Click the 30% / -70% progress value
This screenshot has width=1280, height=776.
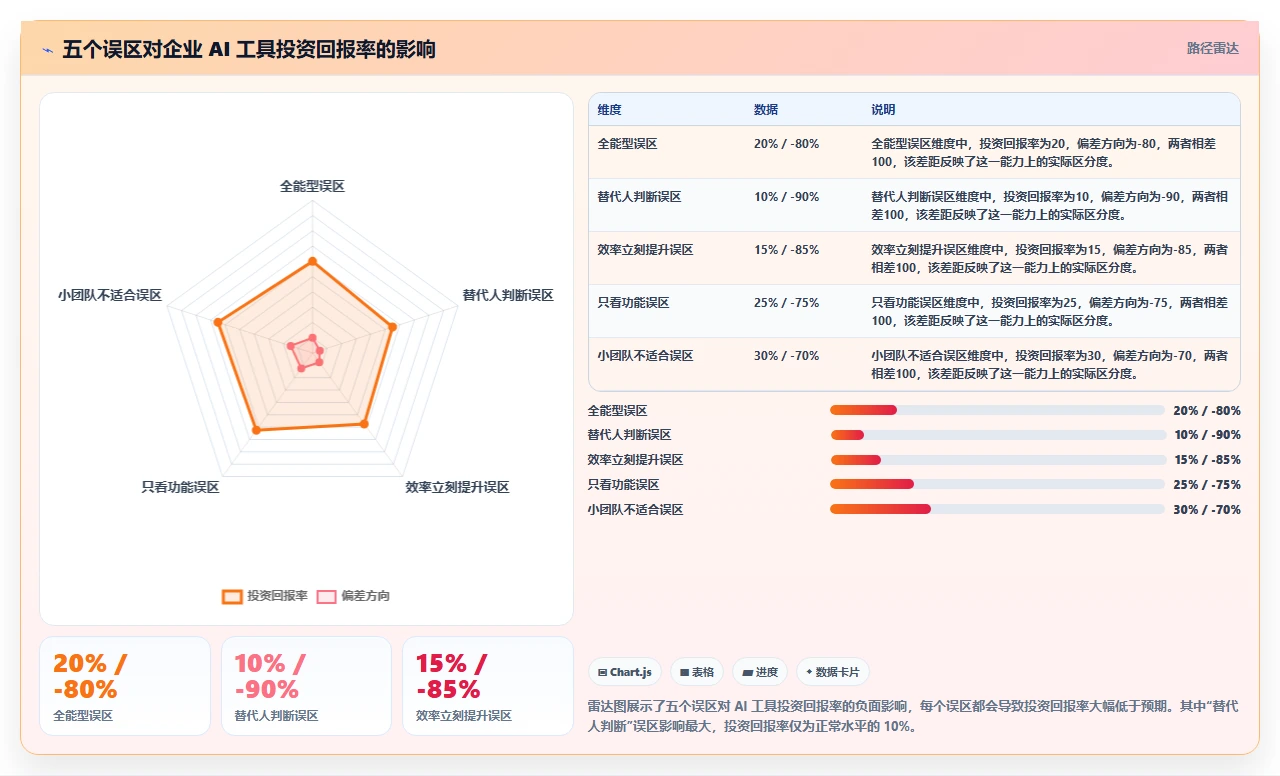[1207, 510]
